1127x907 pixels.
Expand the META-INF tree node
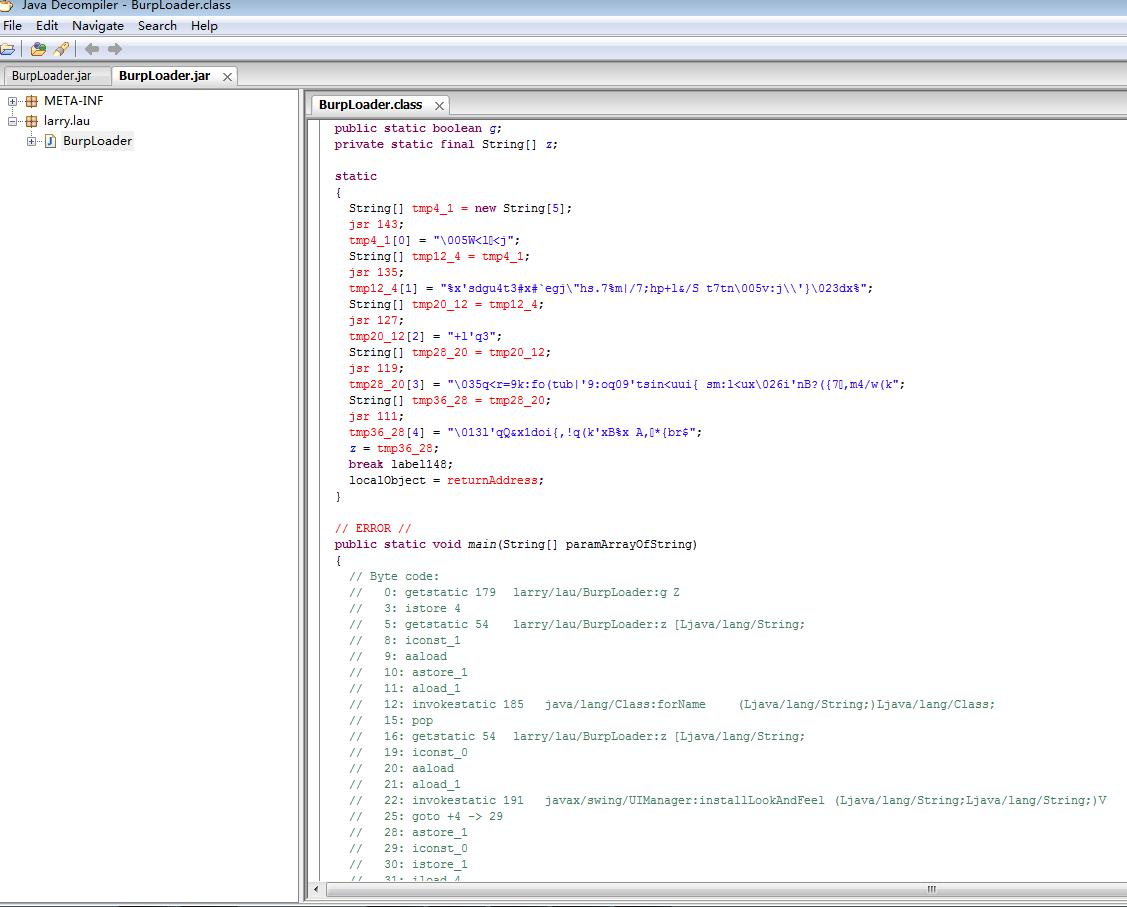point(13,101)
